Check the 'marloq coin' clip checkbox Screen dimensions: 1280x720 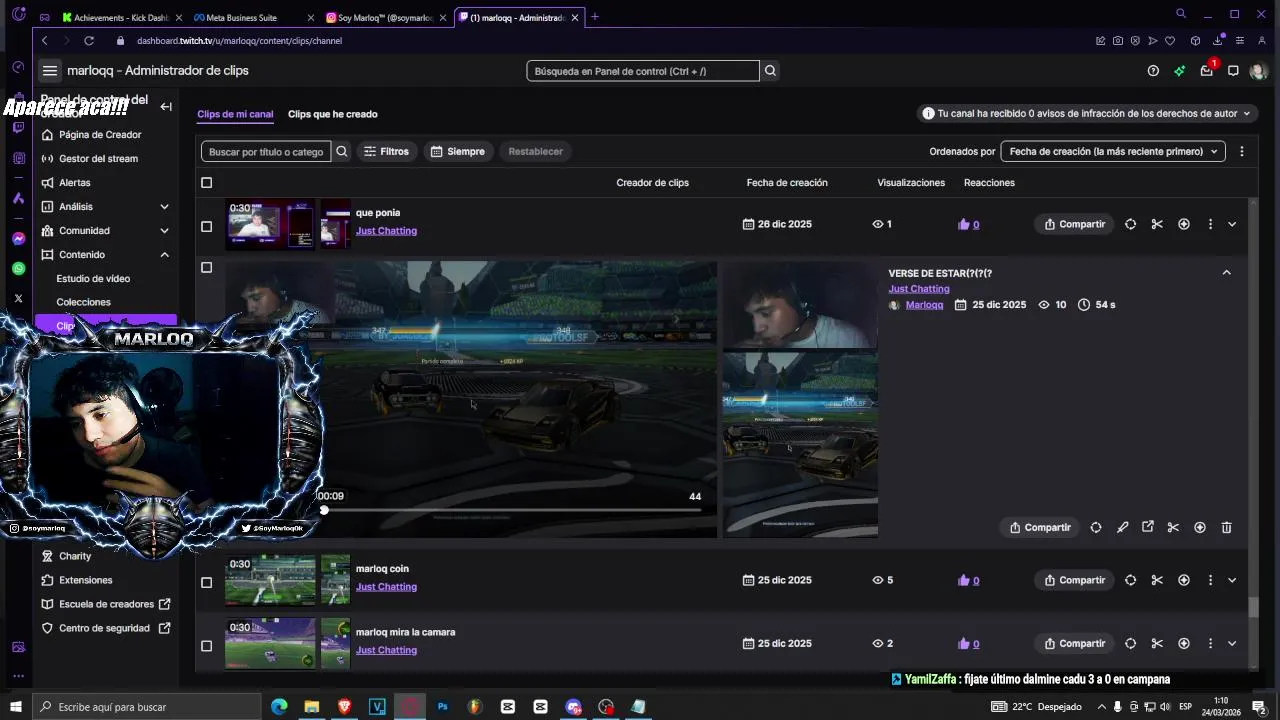coord(207,583)
